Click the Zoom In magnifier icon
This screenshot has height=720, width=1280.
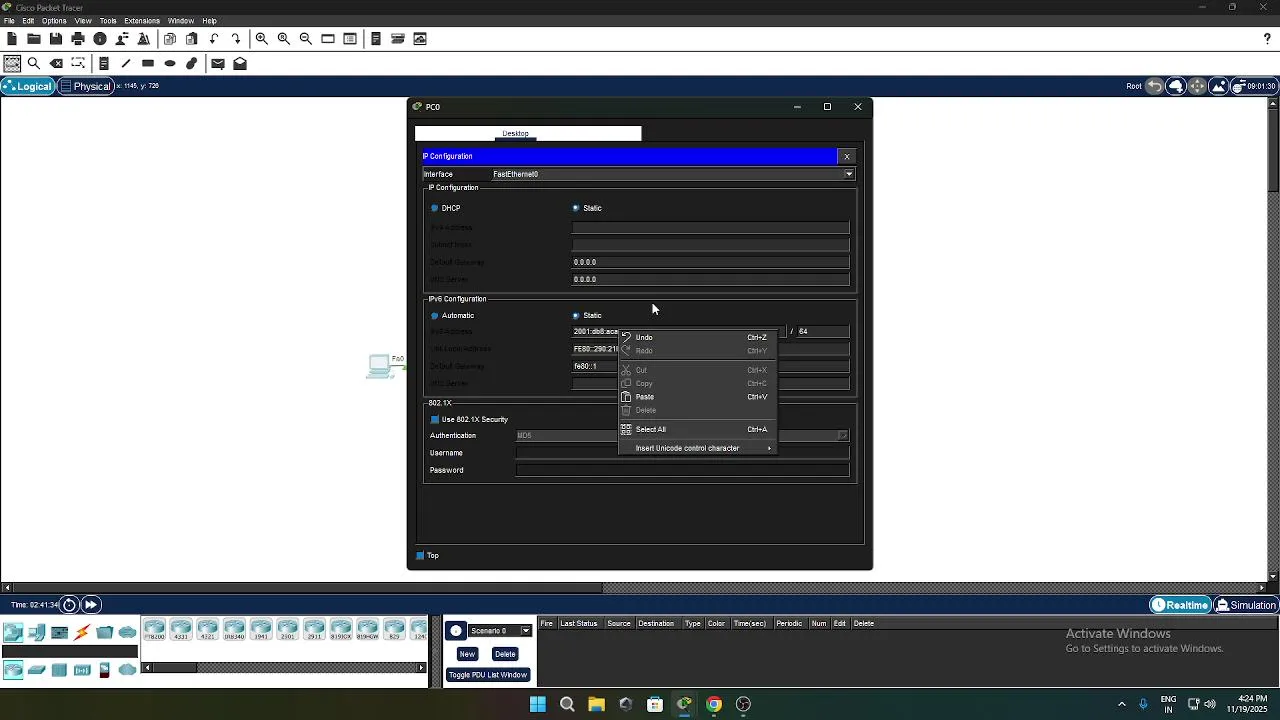click(262, 39)
